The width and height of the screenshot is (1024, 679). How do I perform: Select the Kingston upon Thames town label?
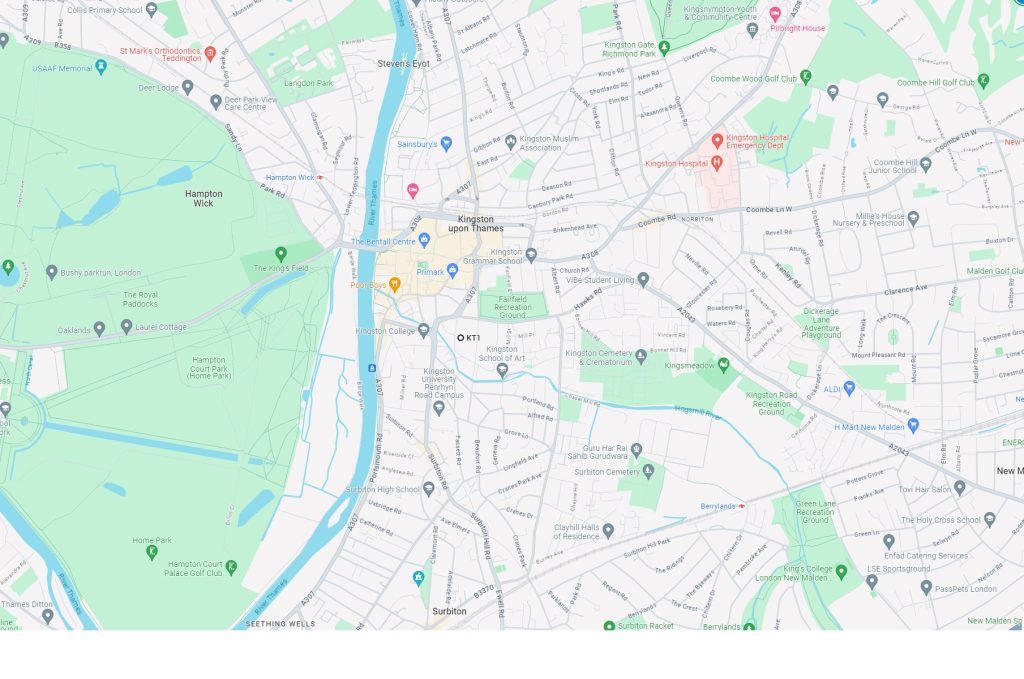click(476, 224)
